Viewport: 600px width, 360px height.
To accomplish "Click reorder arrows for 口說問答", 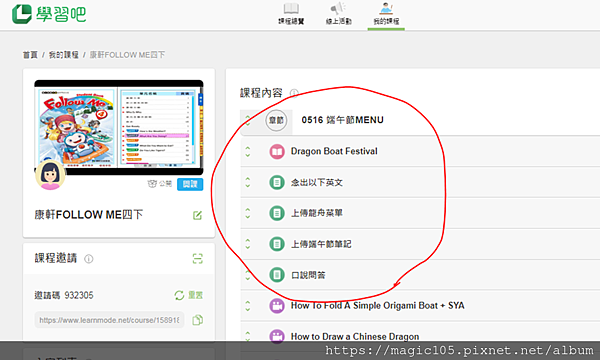I will 248,275.
